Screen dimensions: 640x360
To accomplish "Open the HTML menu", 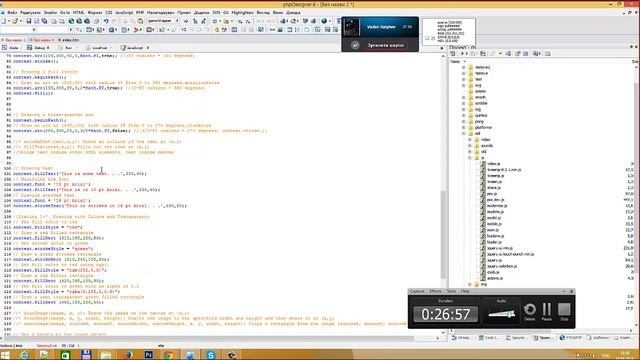I will (x=78, y=13).
